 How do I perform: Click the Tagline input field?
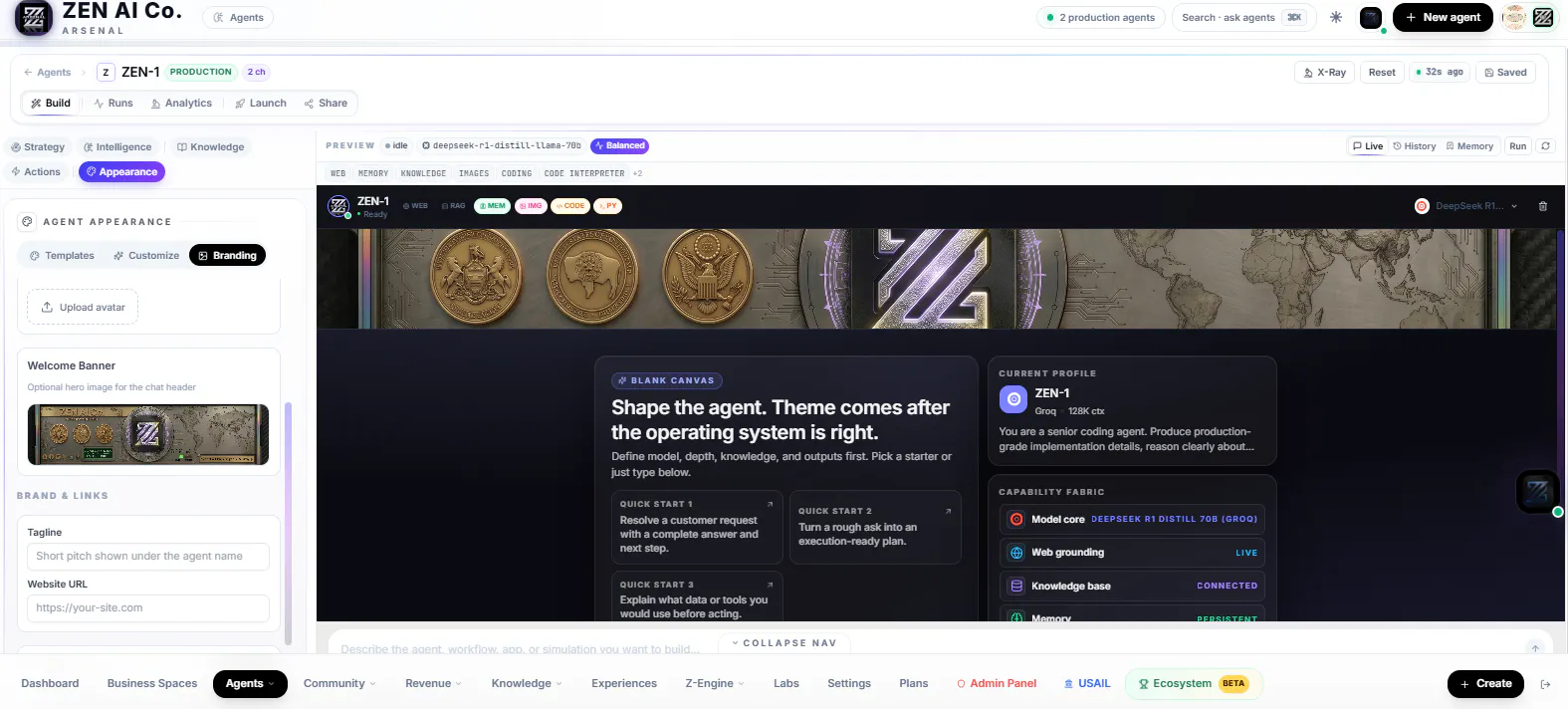[148, 557]
